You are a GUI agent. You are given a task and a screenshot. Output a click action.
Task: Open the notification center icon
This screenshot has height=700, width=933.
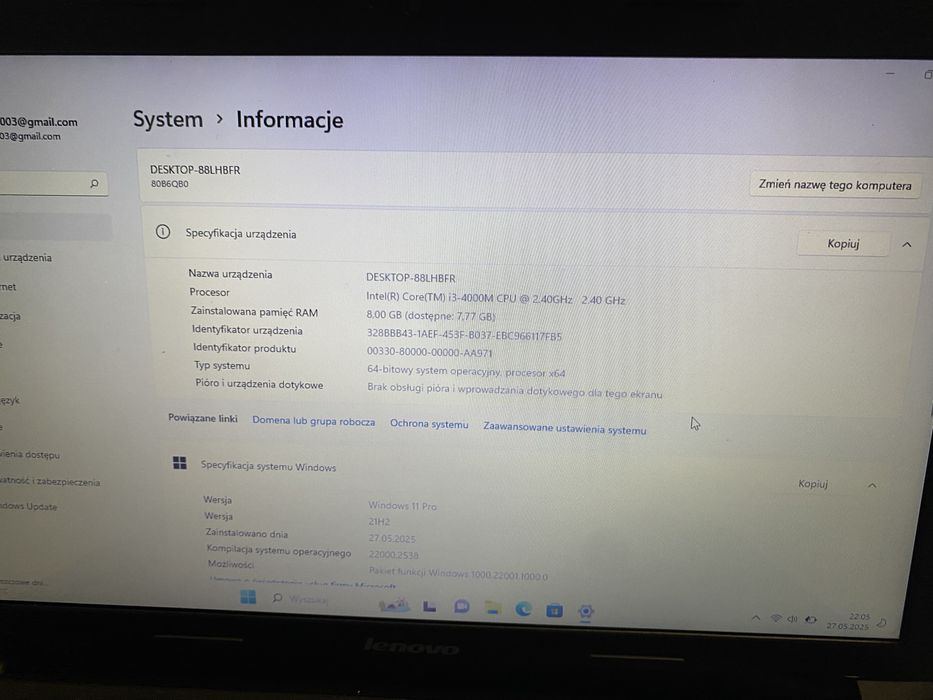882,623
